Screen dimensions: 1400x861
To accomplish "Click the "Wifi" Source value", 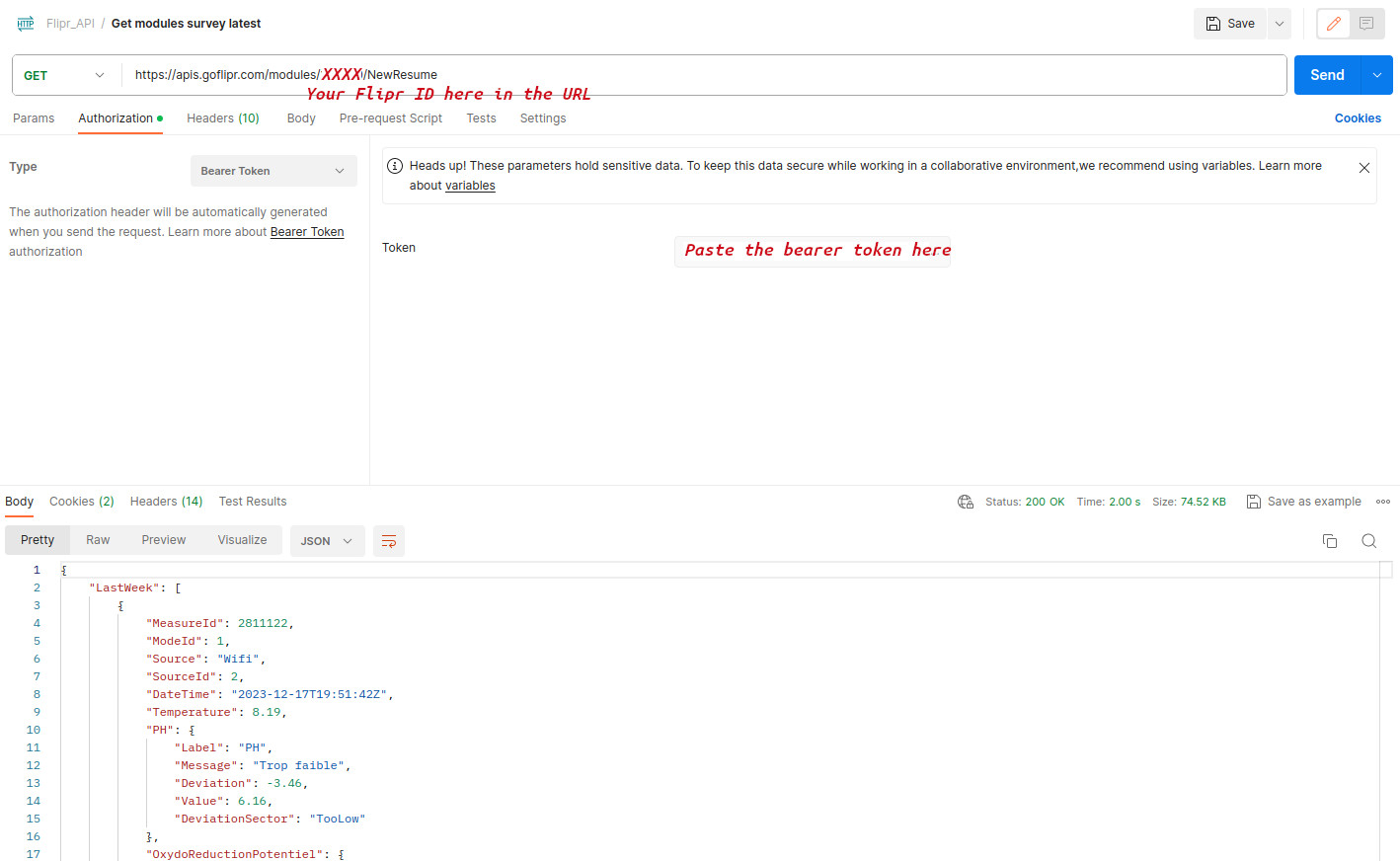I will 238,660.
